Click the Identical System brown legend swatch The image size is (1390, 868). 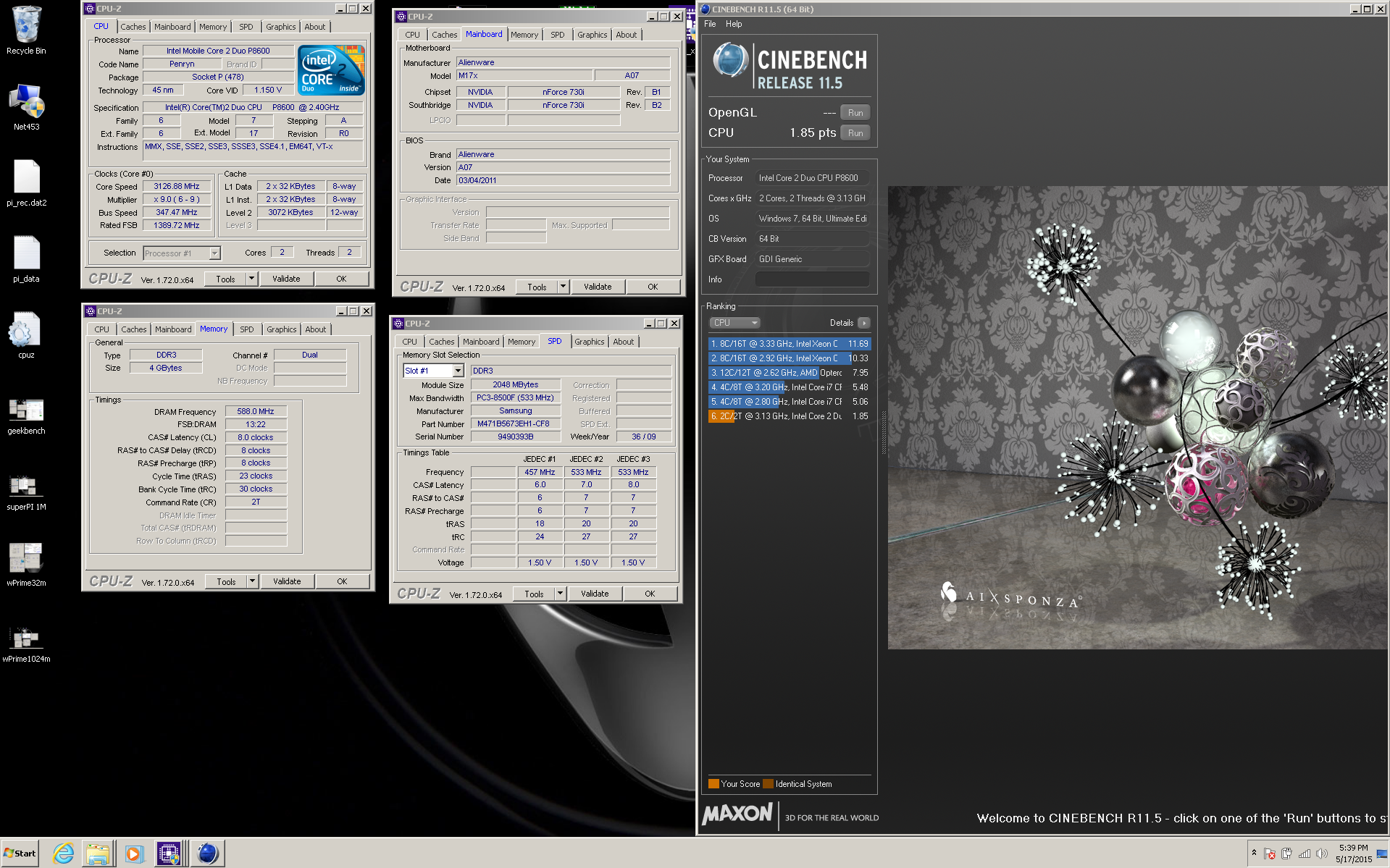[768, 784]
